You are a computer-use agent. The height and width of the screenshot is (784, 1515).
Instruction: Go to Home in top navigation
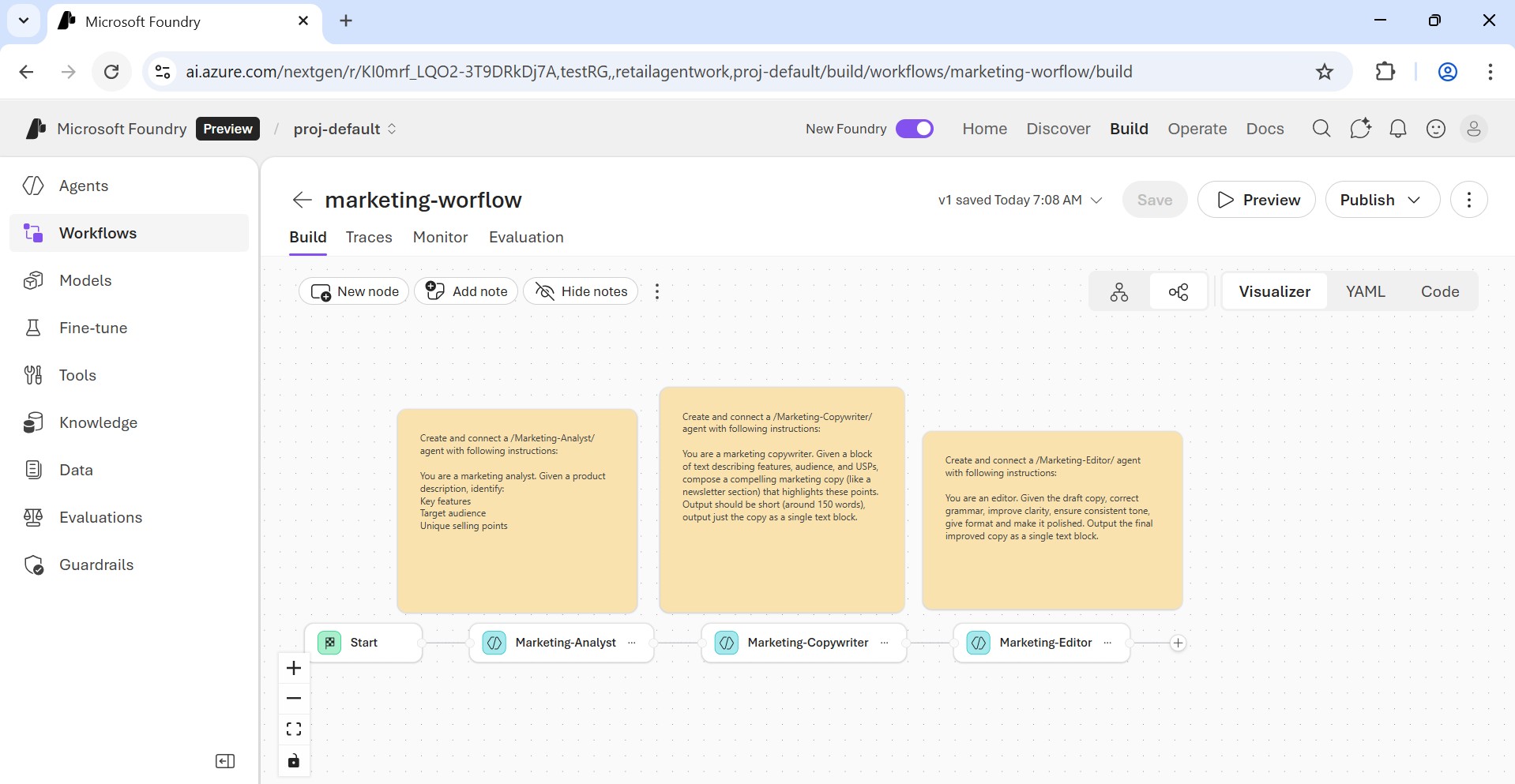[984, 129]
